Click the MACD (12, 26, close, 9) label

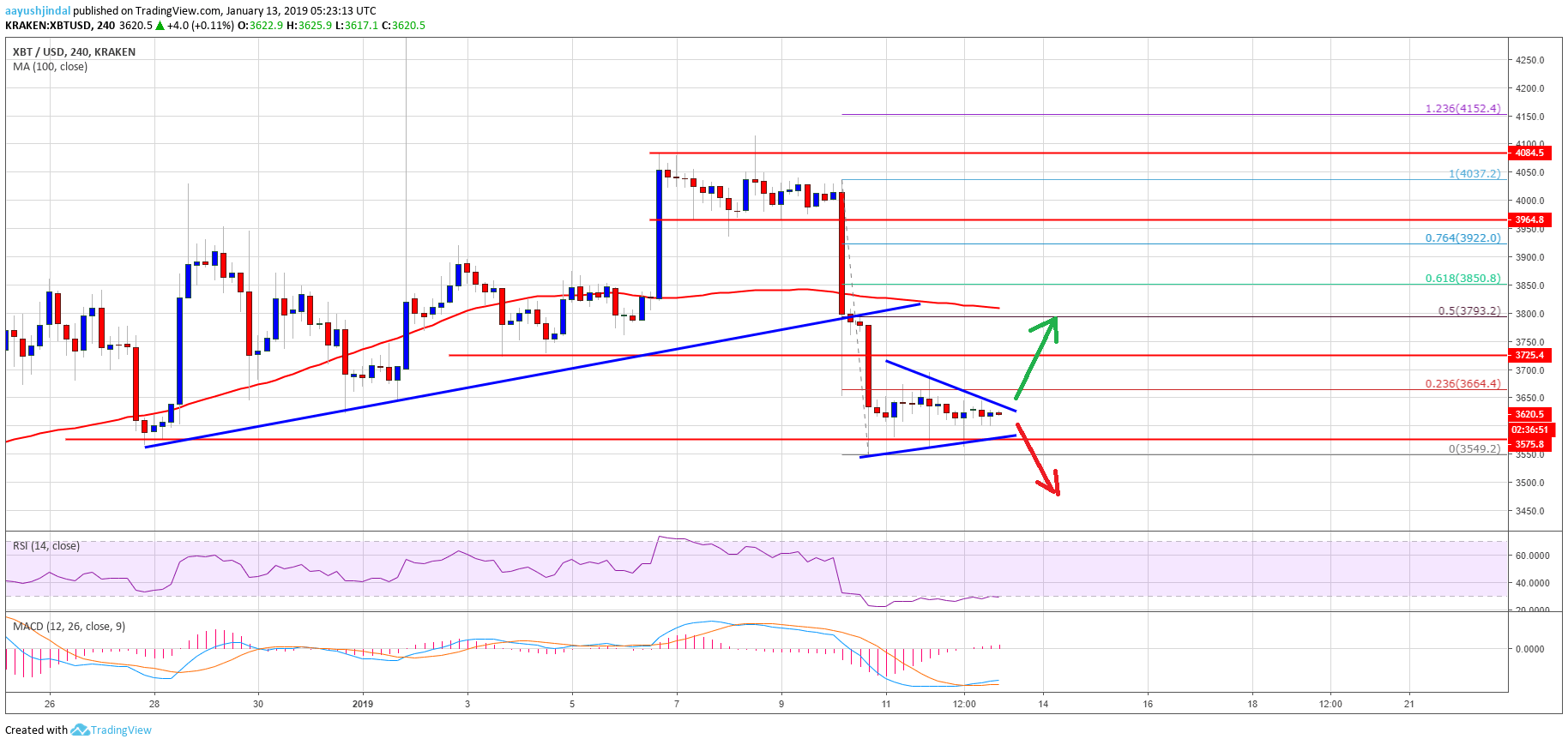point(69,627)
